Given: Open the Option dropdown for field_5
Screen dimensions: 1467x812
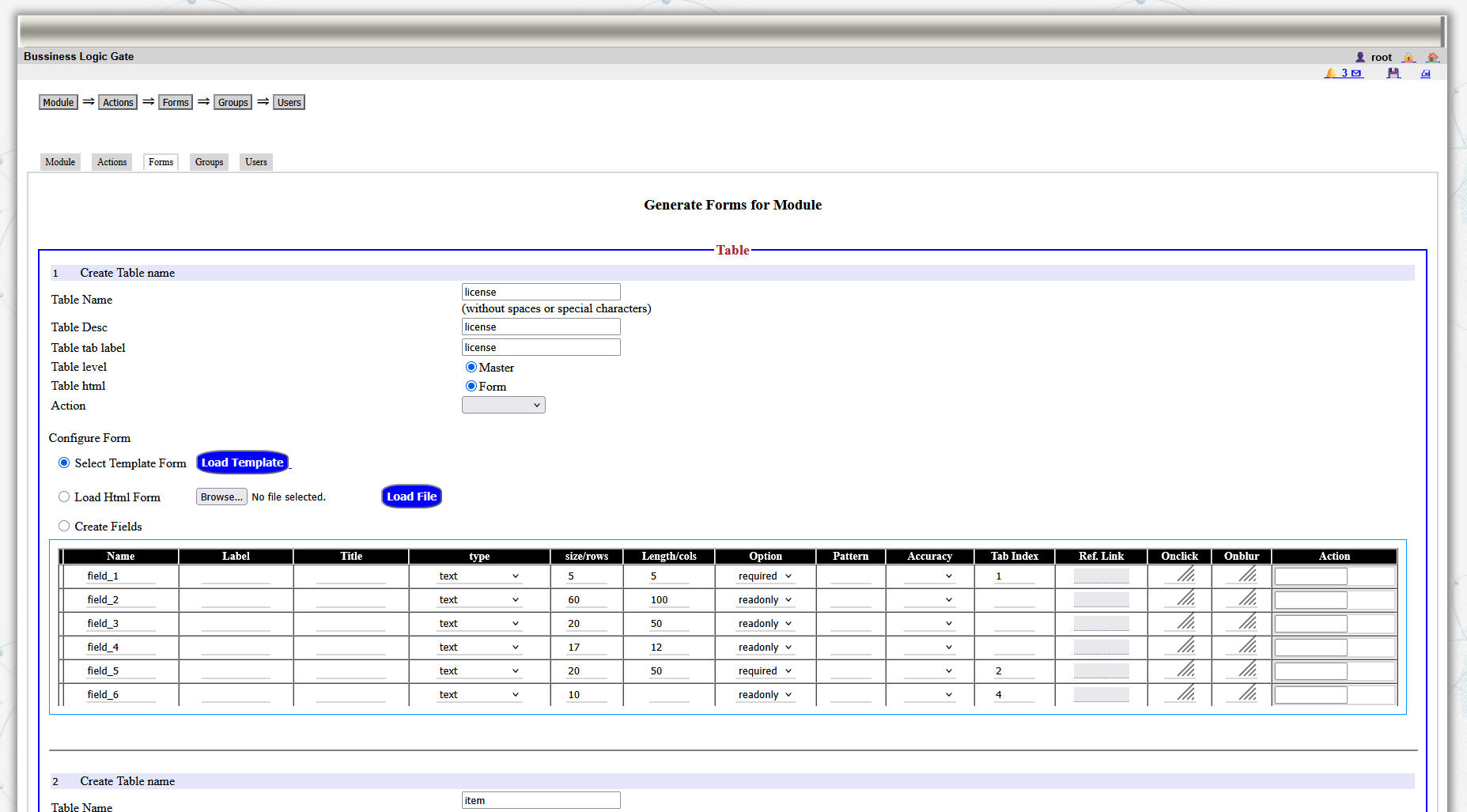Looking at the screenshot, I should pyautogui.click(x=765, y=671).
